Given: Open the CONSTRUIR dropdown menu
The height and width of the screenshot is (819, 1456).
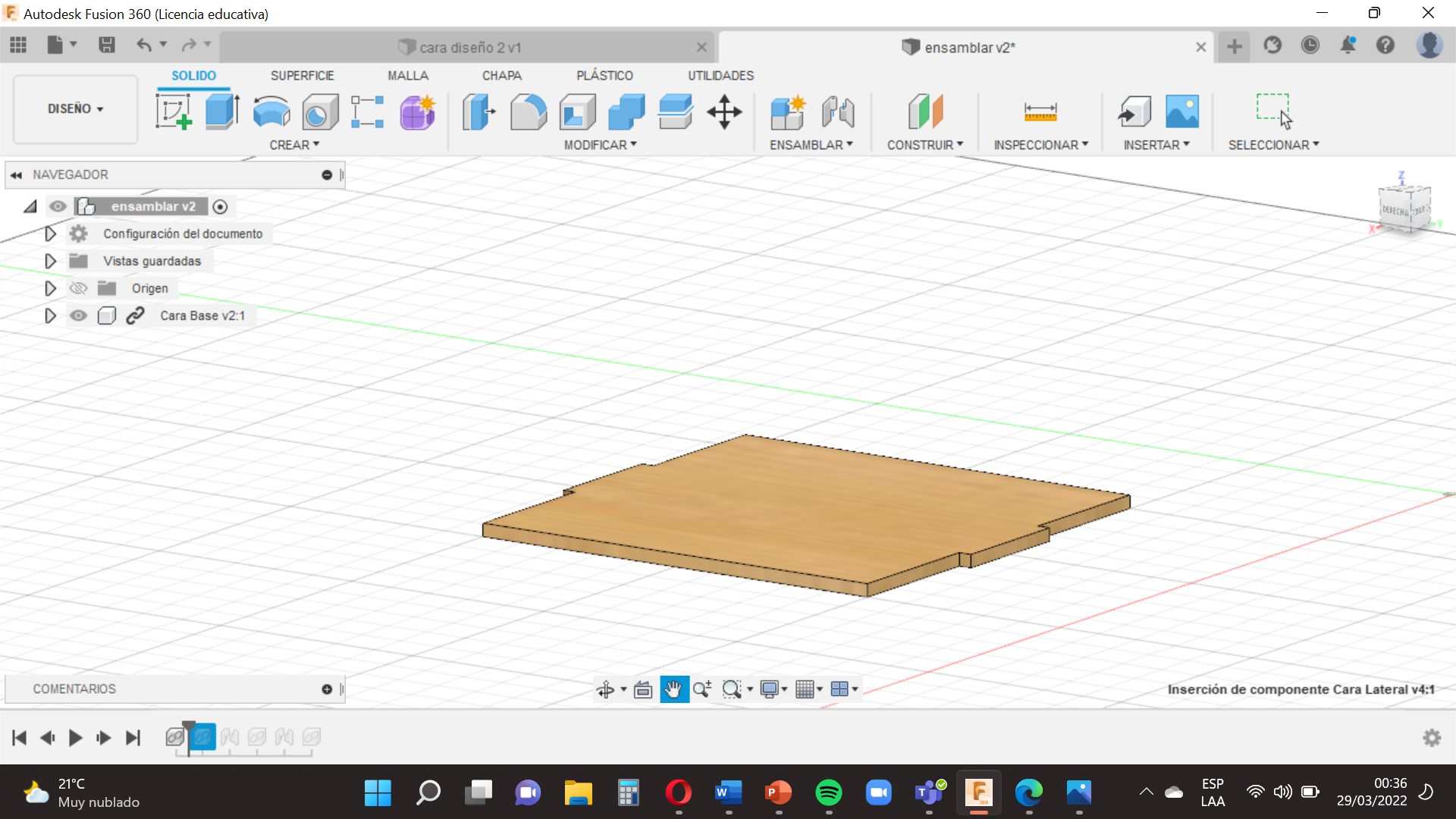Looking at the screenshot, I should 925,145.
